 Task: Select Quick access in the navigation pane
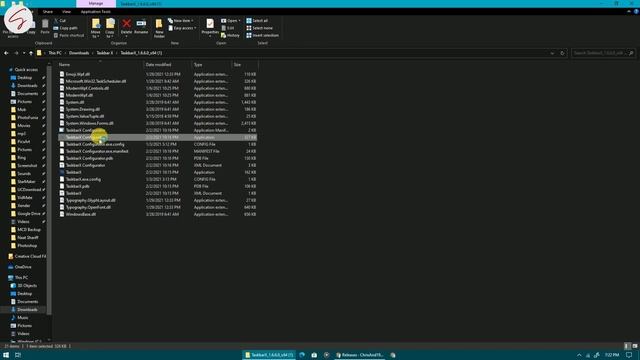coord(26,69)
